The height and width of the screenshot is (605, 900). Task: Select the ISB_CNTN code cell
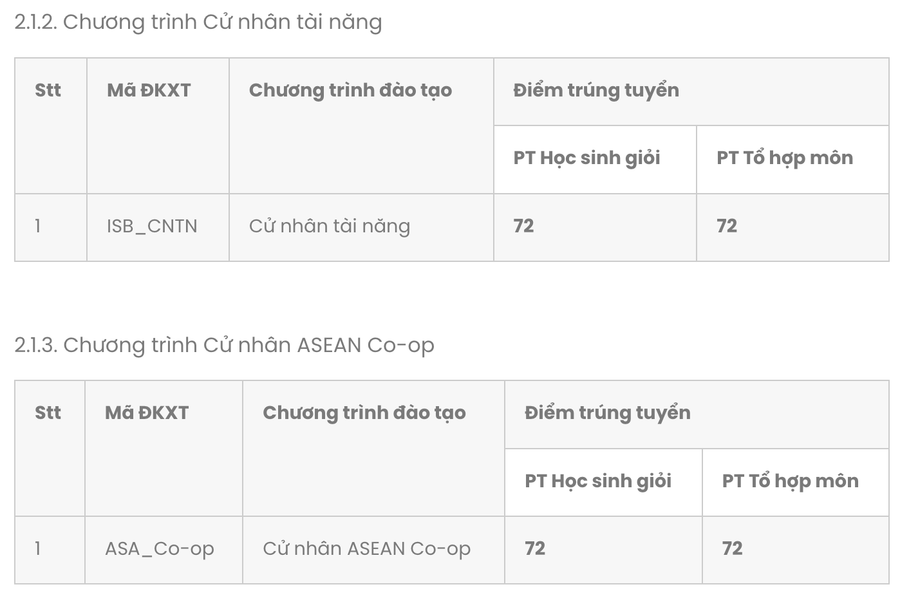[152, 226]
